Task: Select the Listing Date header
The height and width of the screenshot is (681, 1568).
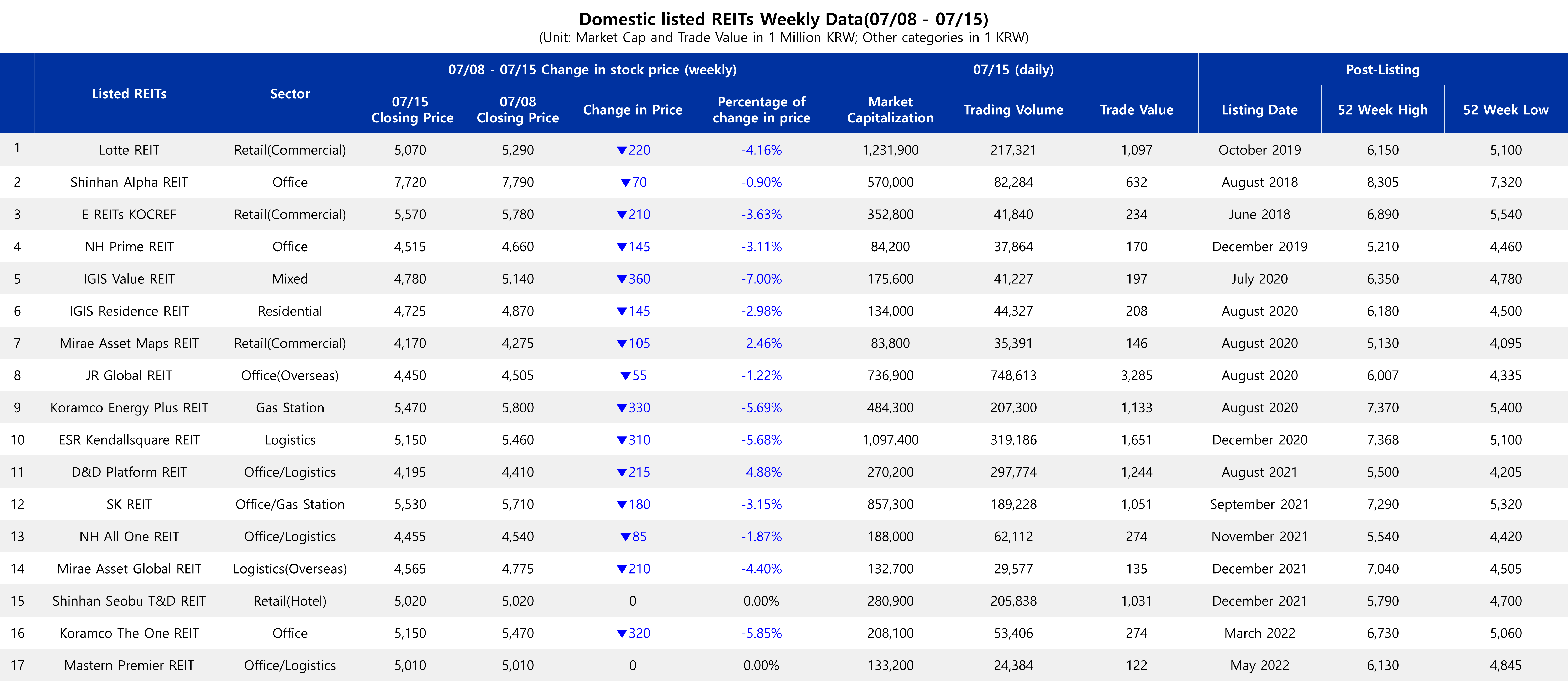Action: [1260, 110]
